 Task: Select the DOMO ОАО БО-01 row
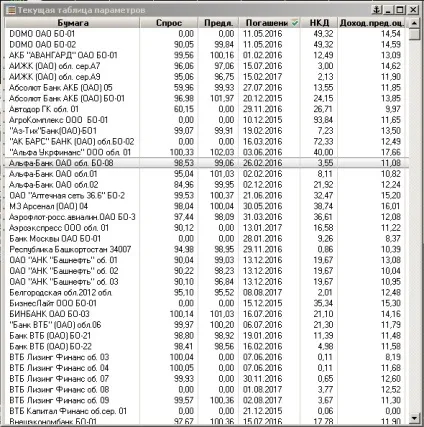tap(206, 34)
